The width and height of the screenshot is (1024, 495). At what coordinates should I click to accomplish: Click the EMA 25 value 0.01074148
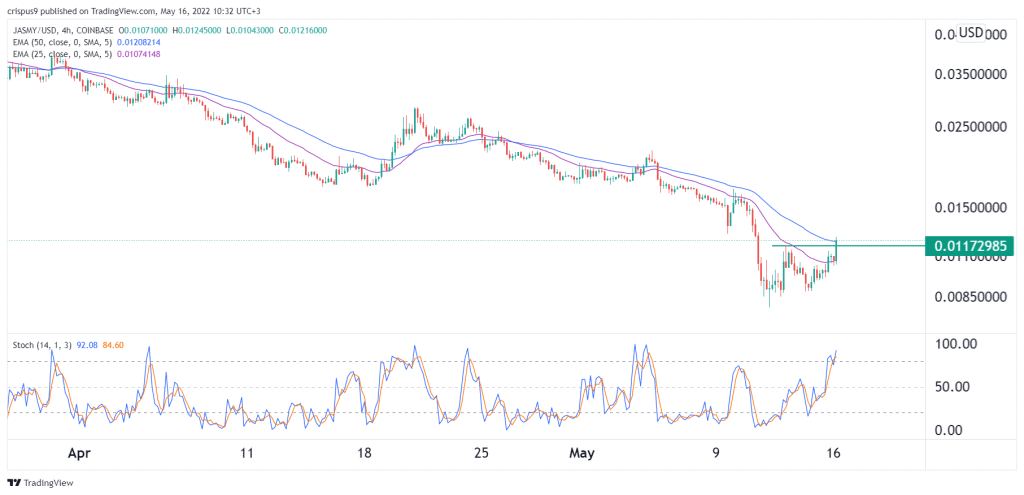138,54
